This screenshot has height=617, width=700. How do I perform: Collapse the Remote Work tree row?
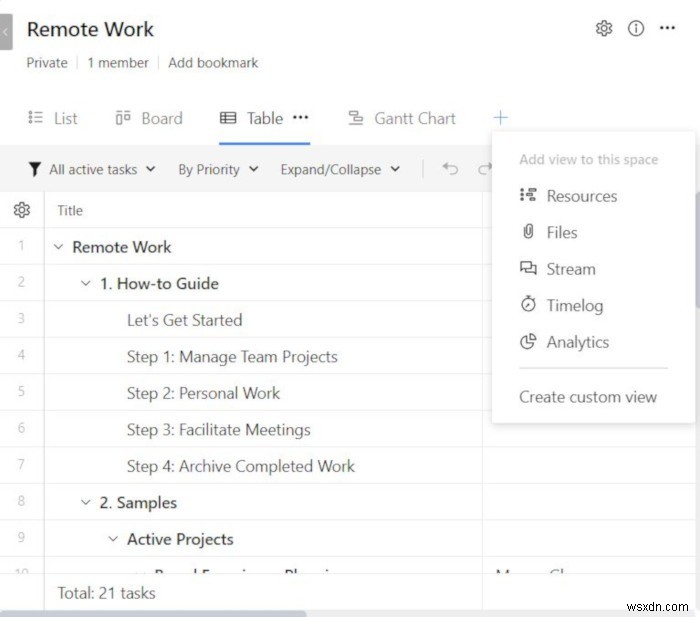coord(58,247)
